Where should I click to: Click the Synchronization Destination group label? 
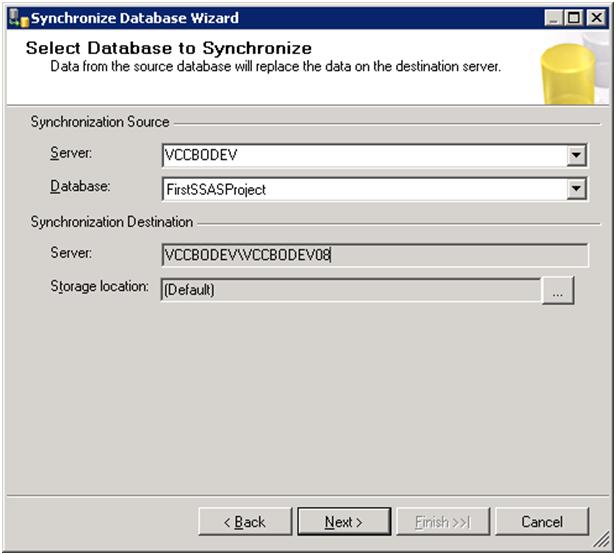112,222
